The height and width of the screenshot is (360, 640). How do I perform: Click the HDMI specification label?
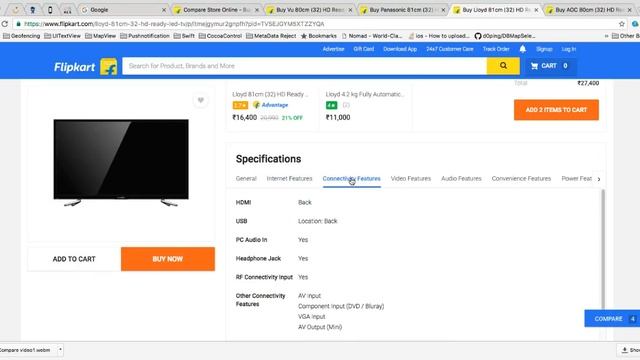tap(243, 202)
